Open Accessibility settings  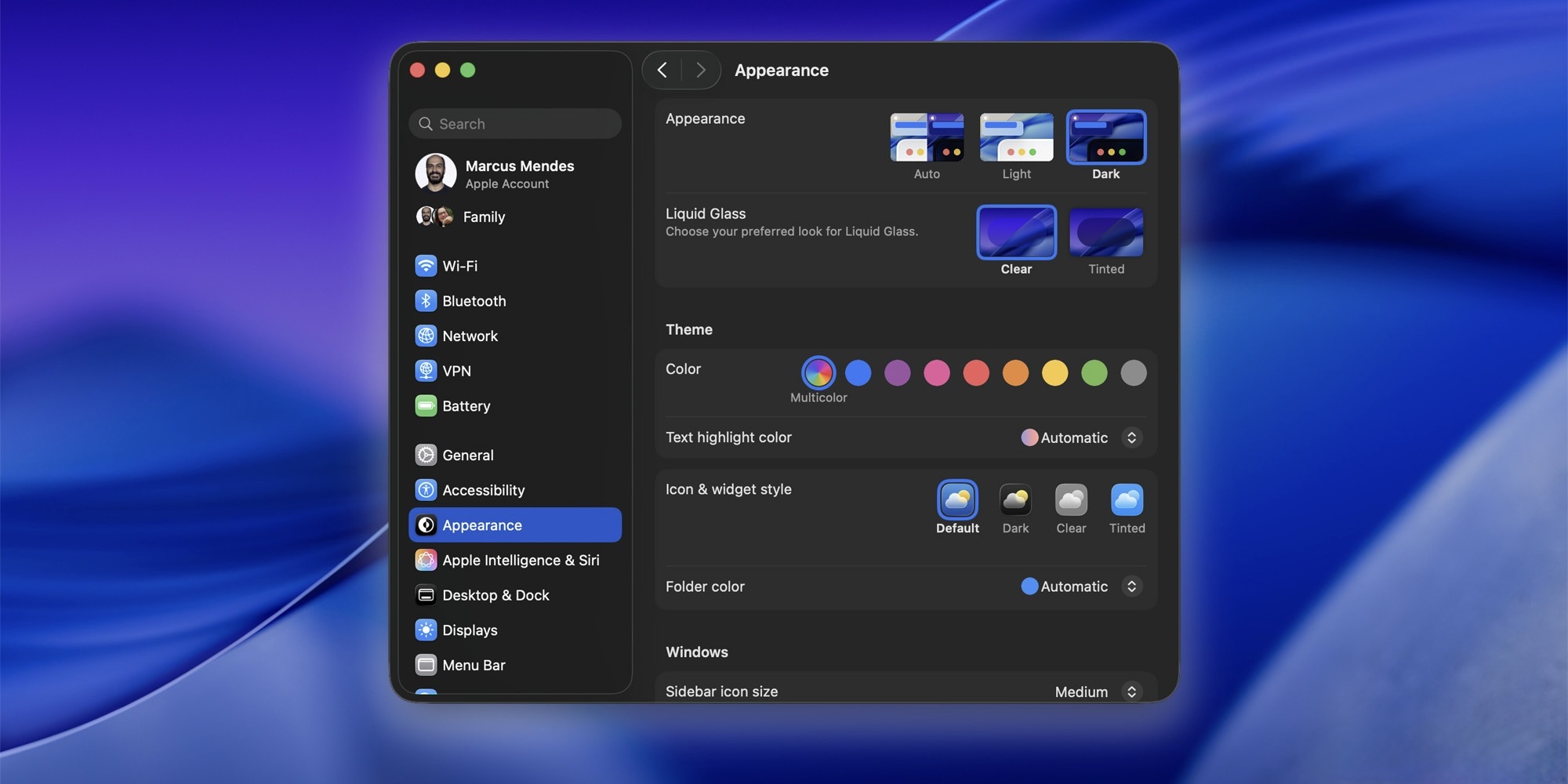point(484,489)
